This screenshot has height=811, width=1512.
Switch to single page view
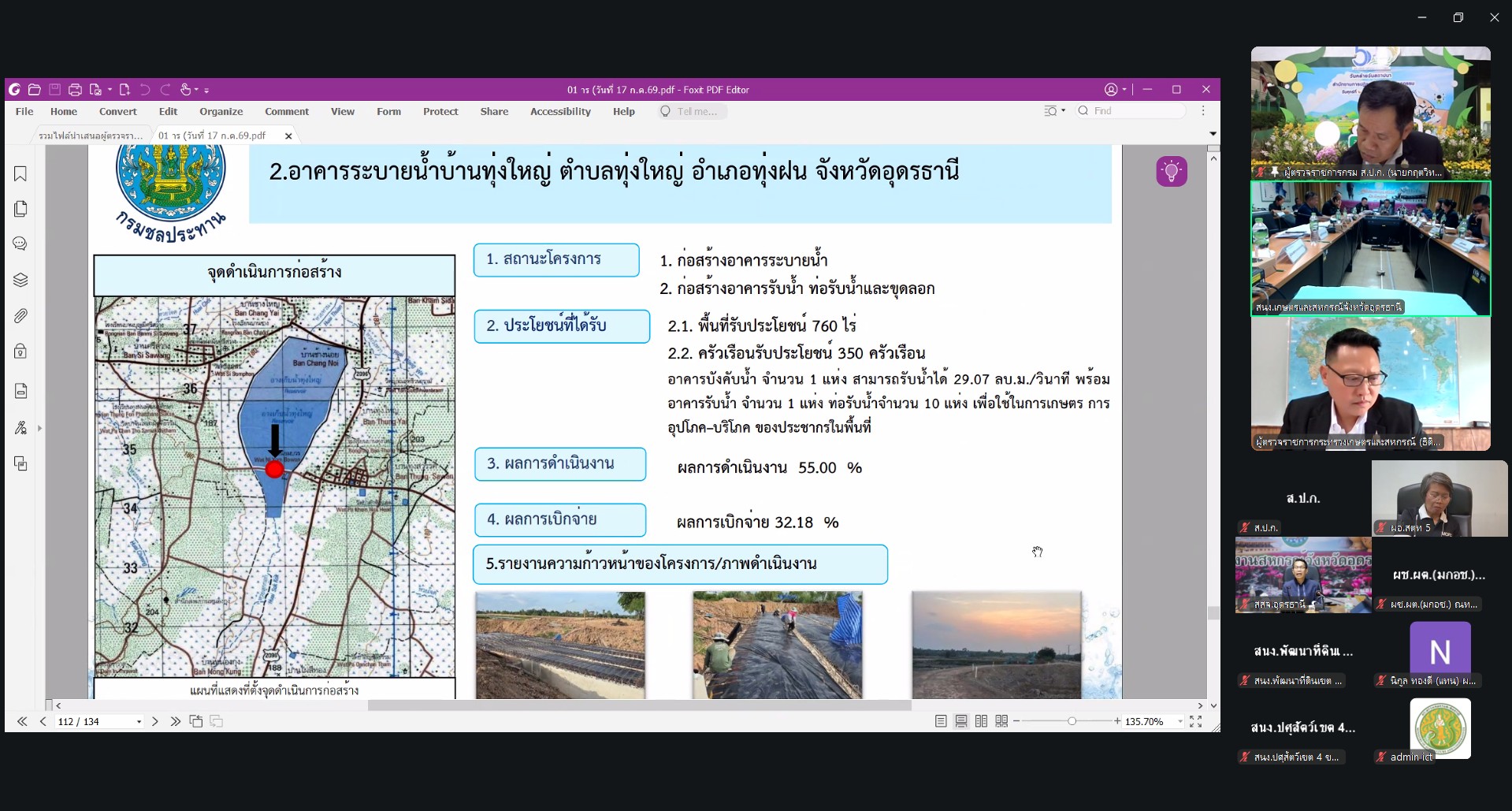(941, 721)
